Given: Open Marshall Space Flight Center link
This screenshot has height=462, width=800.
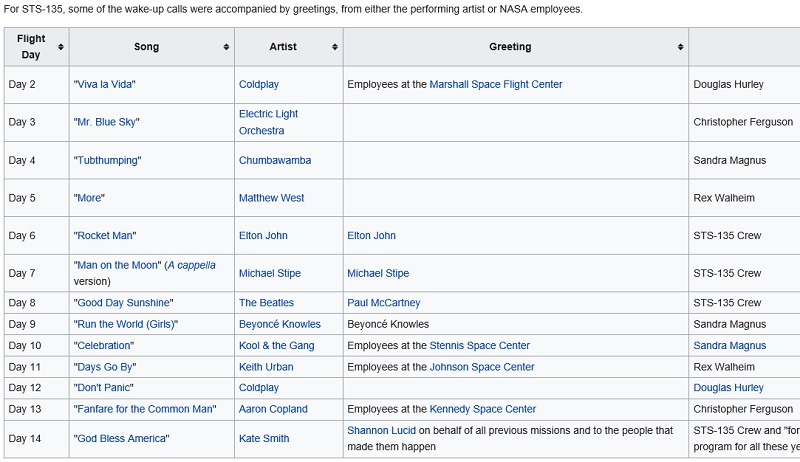Looking at the screenshot, I should point(496,85).
